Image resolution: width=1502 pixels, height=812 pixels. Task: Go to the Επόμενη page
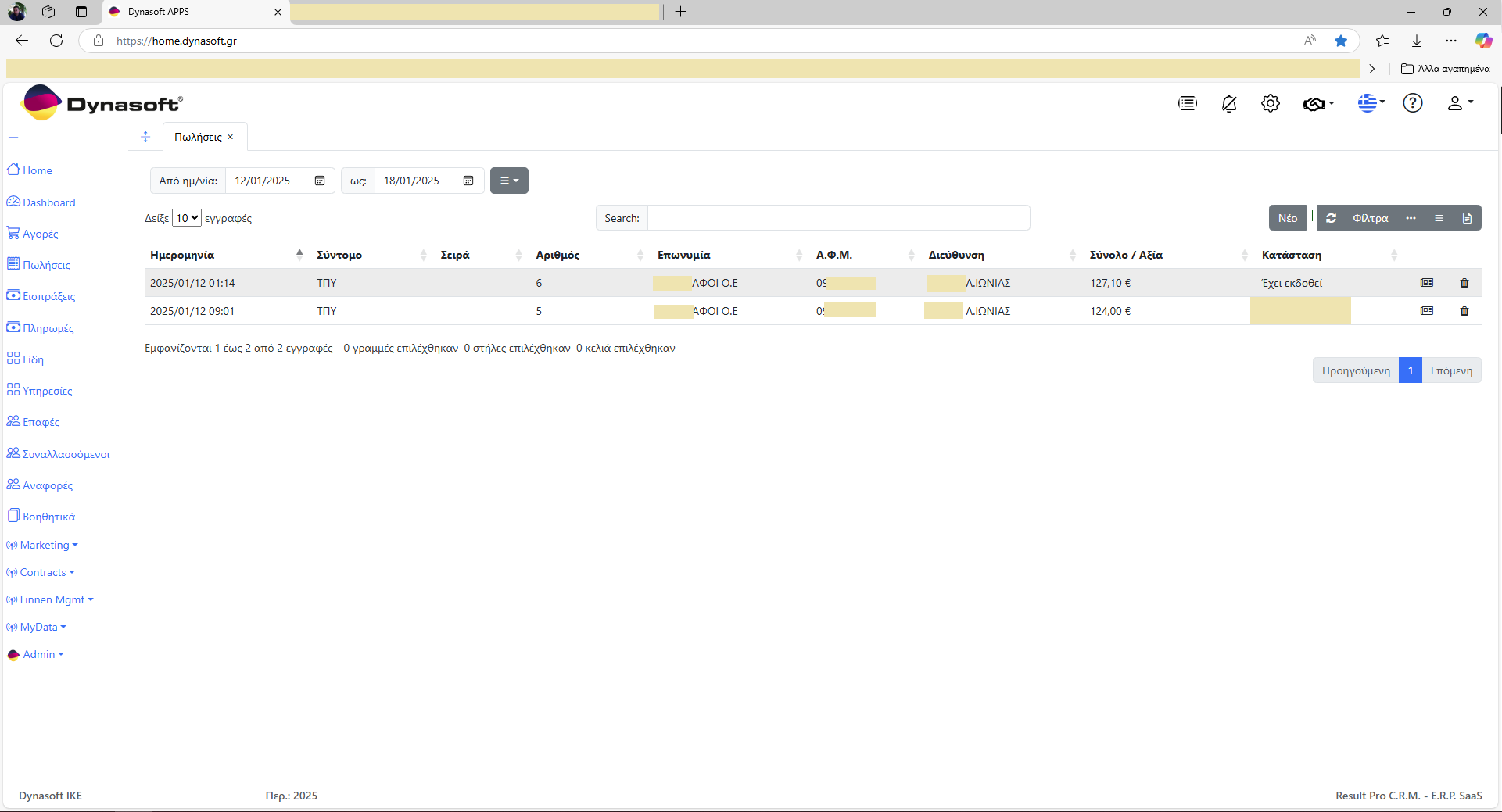pyautogui.click(x=1451, y=370)
